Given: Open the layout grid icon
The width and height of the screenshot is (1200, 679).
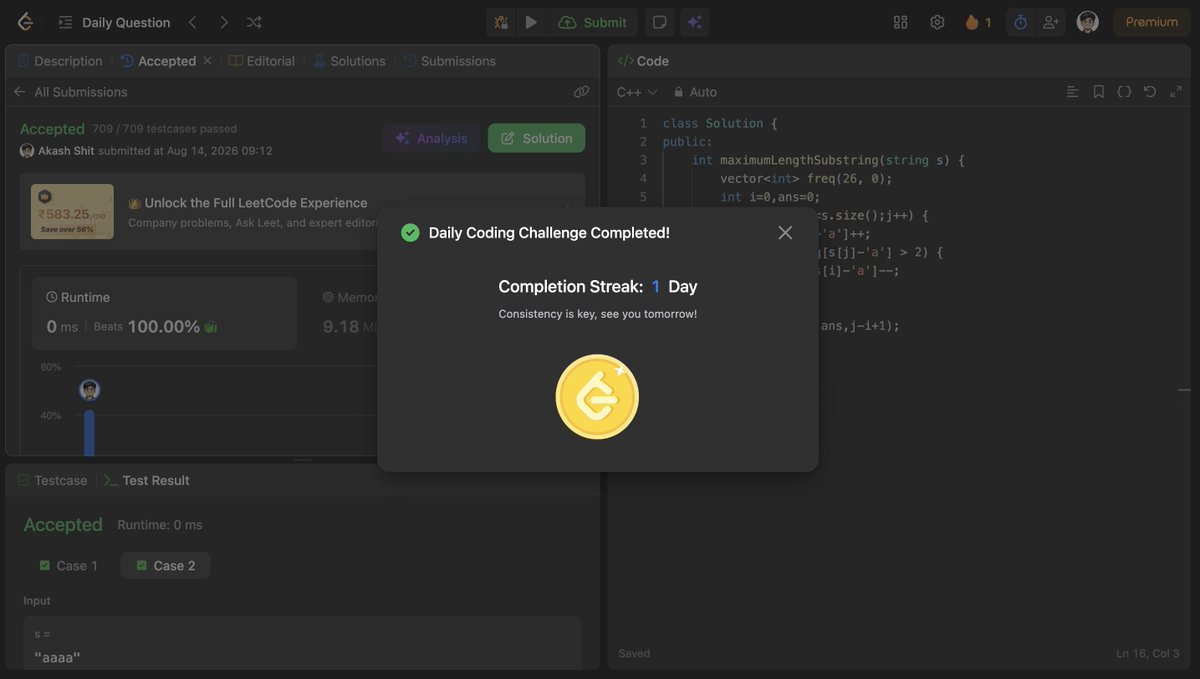Looking at the screenshot, I should (900, 22).
